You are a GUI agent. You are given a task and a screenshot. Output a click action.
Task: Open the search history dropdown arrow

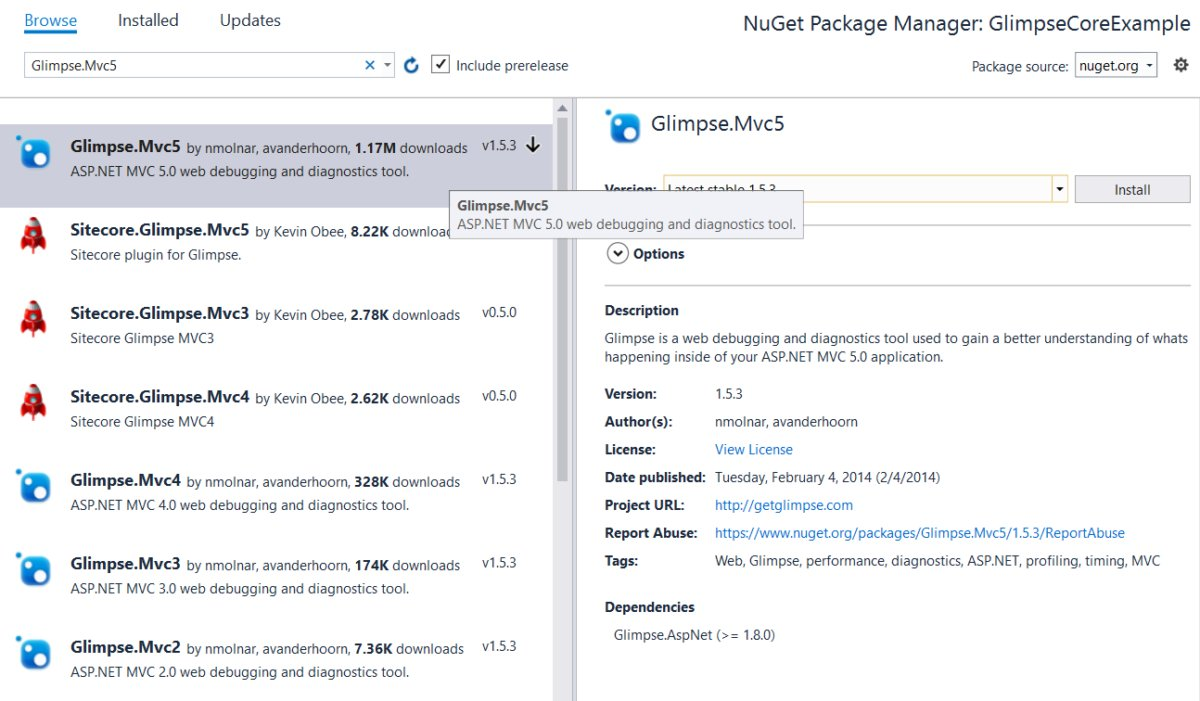[x=387, y=65]
